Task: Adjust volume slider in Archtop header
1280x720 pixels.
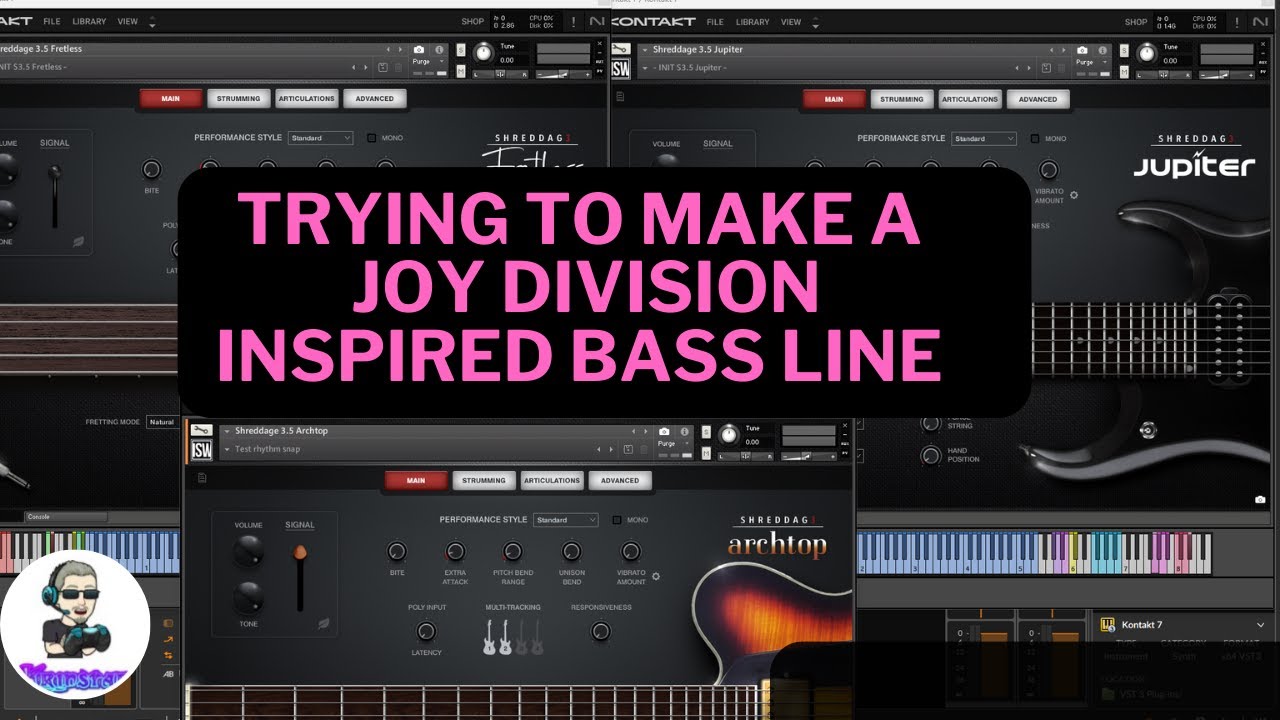Action: [808, 456]
